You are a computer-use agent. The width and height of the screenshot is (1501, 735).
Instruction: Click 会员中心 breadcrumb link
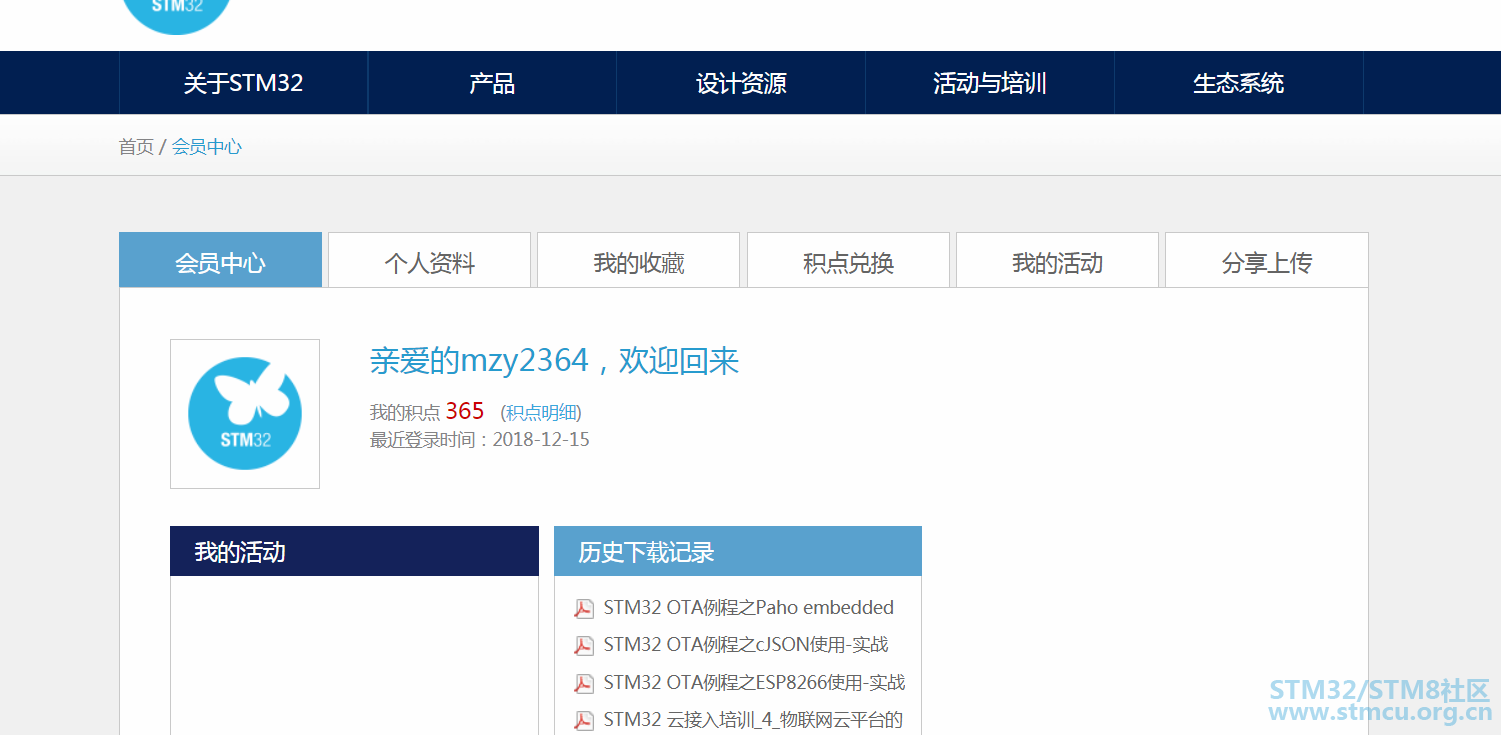click(207, 147)
